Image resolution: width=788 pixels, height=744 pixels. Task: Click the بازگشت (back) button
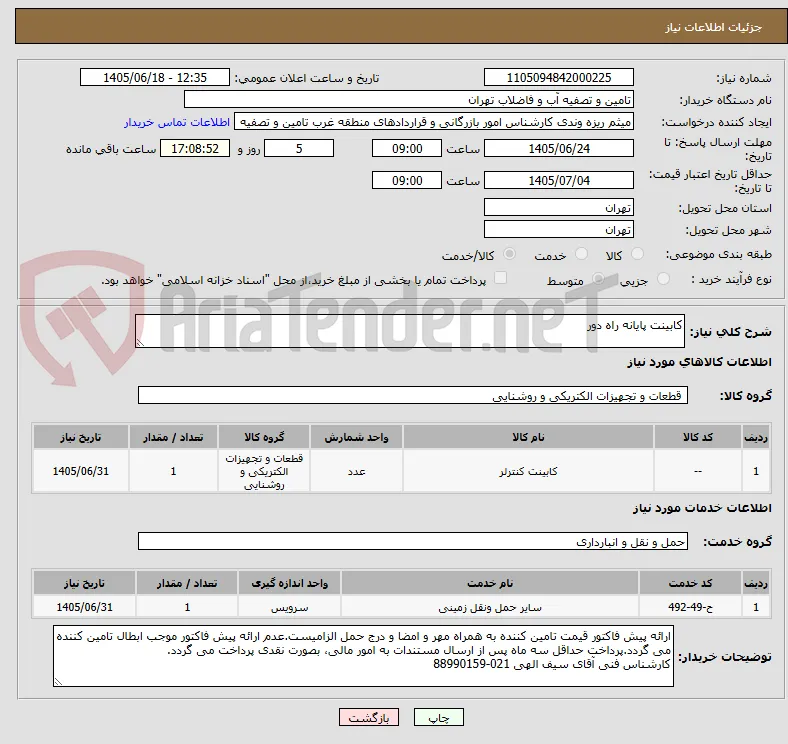coord(369,717)
